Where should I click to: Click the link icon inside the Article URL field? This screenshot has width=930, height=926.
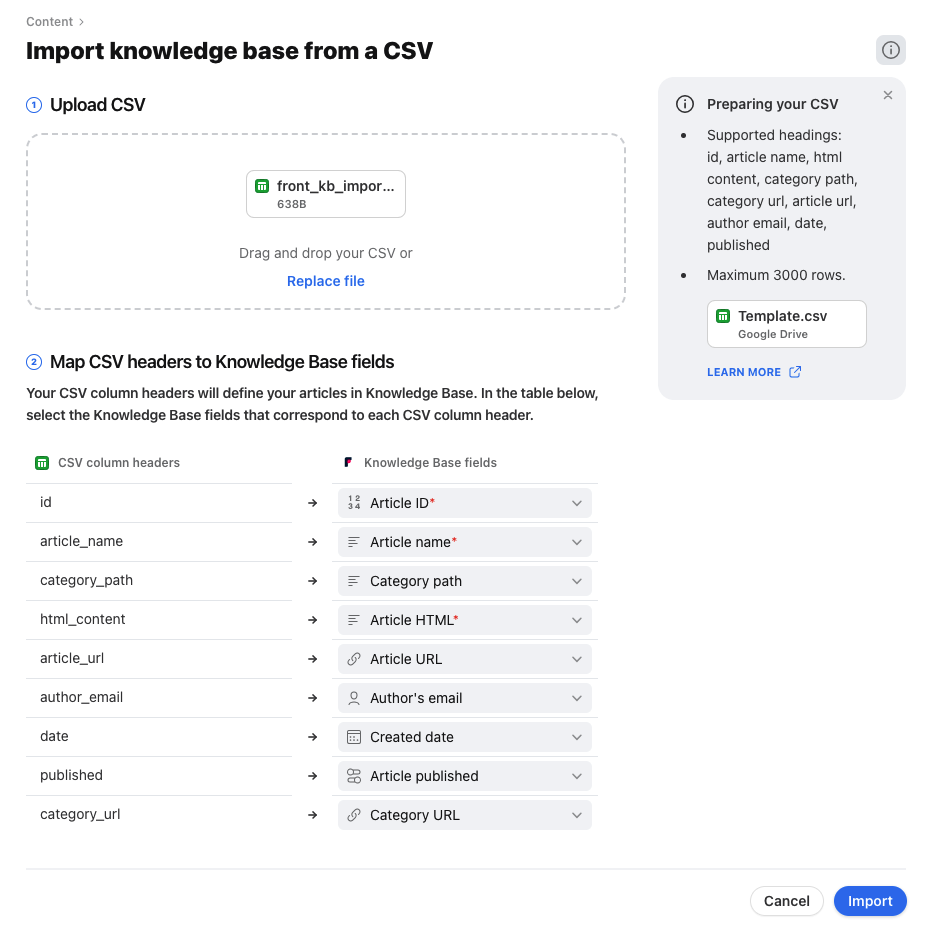click(353, 659)
